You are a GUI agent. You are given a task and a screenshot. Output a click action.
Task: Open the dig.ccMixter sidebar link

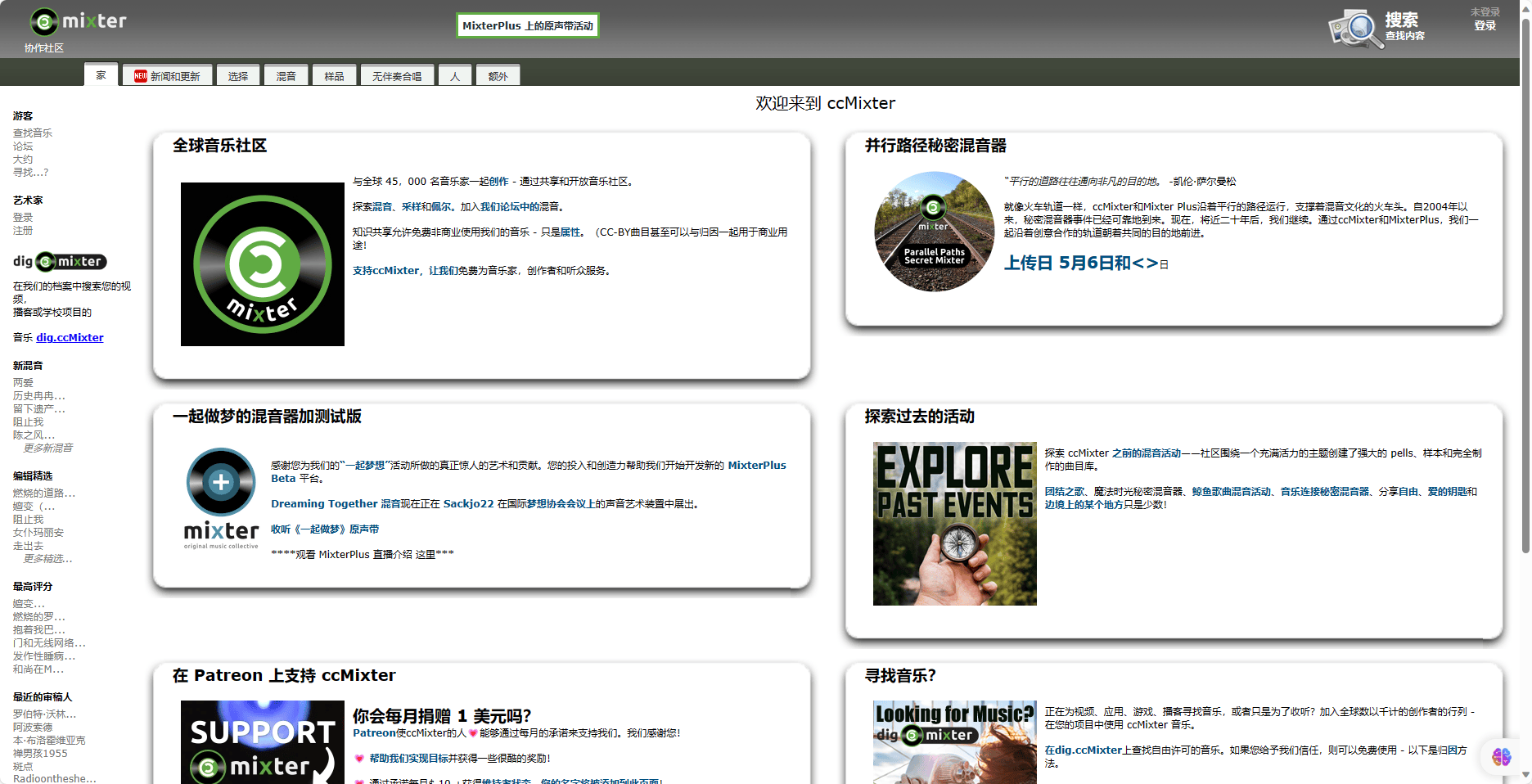tap(70, 337)
